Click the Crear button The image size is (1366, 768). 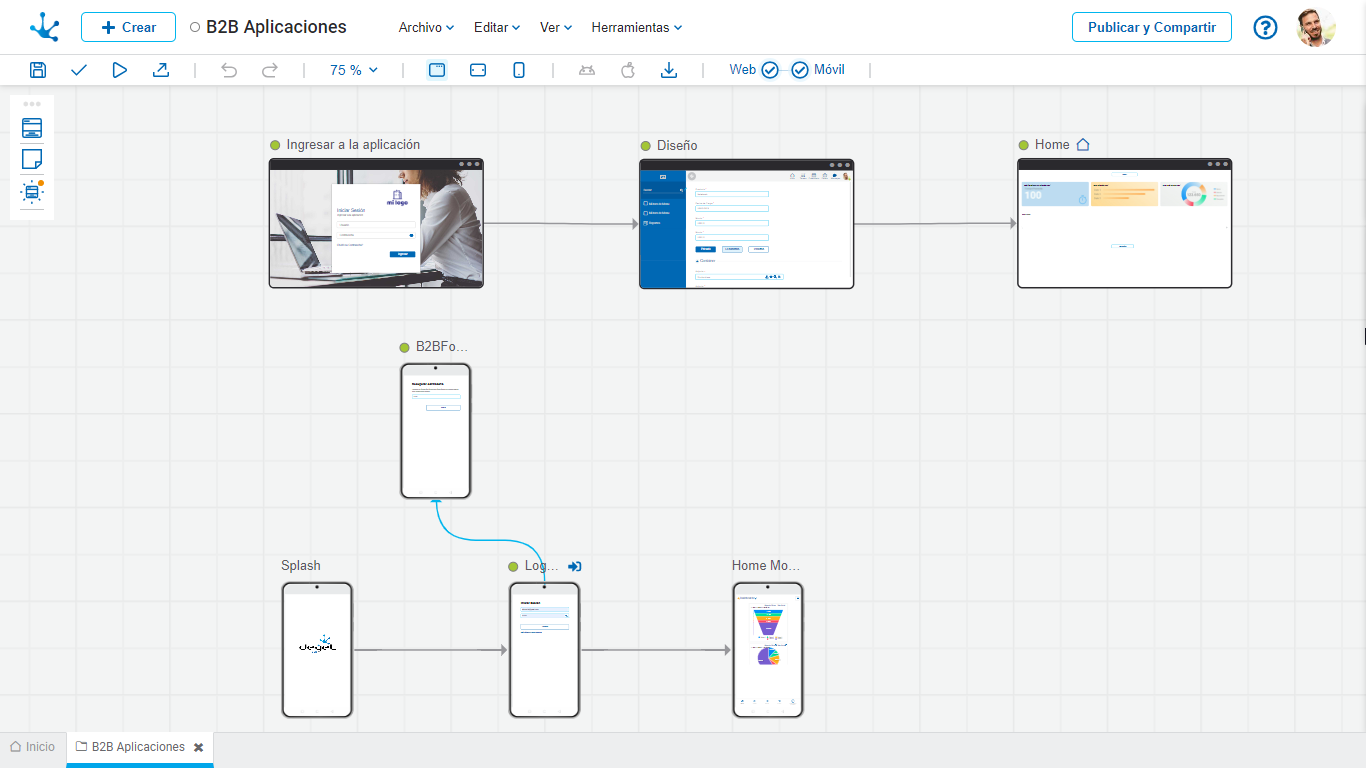pos(128,28)
